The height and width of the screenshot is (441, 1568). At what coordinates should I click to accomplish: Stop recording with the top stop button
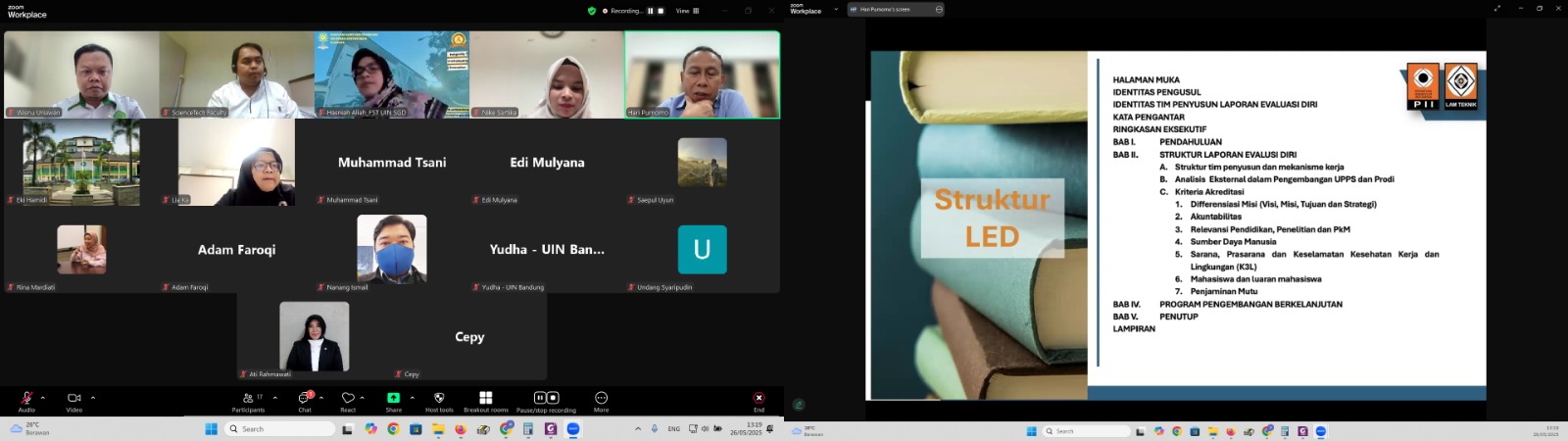[x=661, y=11]
